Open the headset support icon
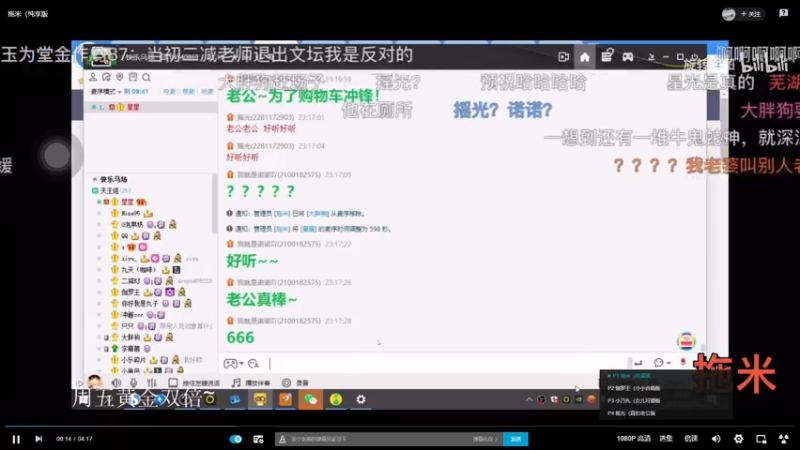Viewport: 800px width, 450px height. coord(106,77)
